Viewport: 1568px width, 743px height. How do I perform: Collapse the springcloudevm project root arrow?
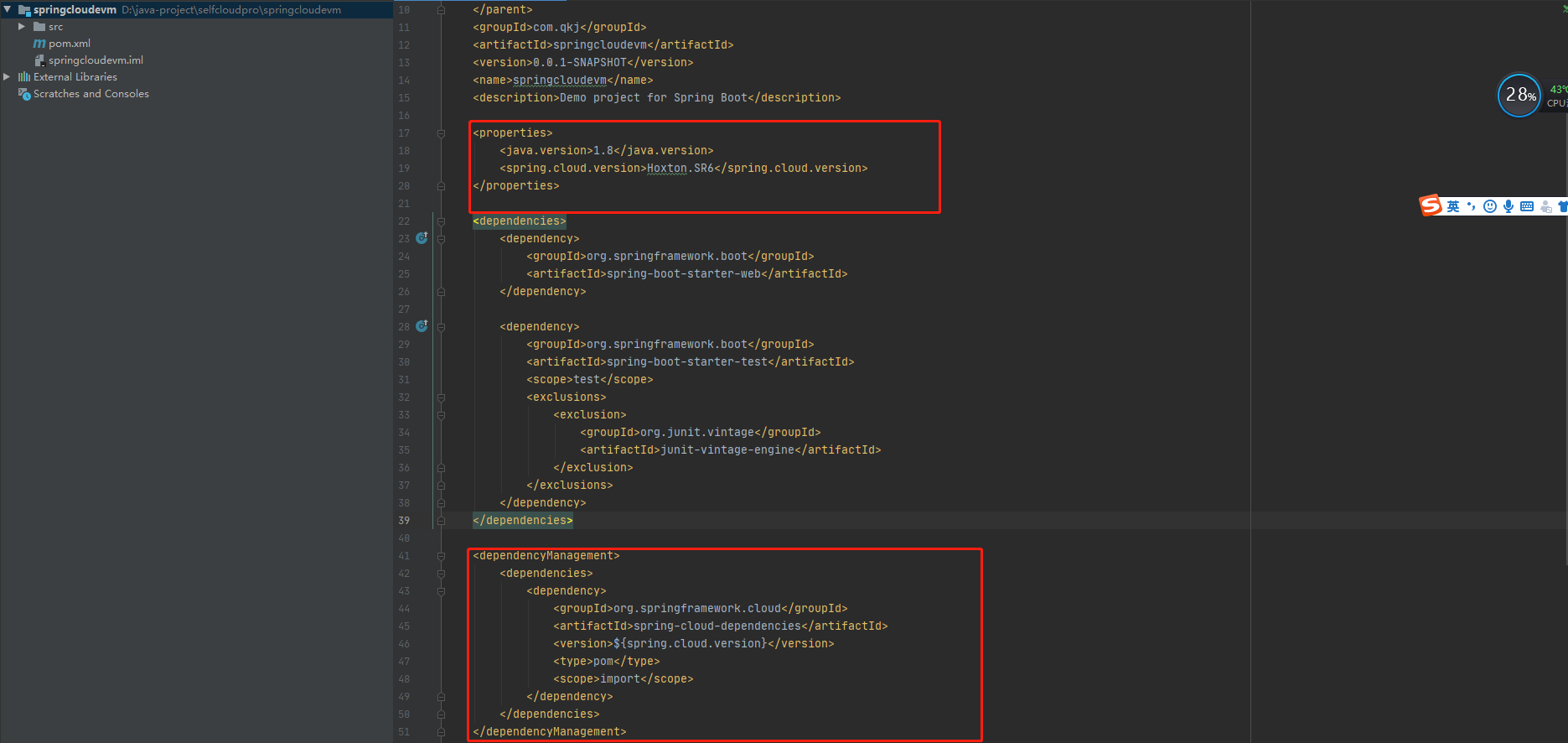[8, 10]
